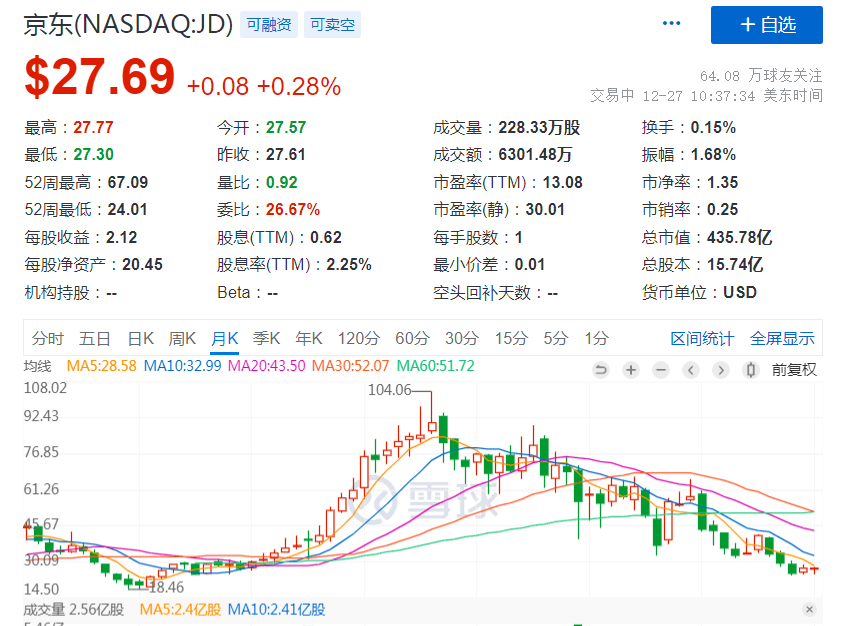
Task: Click the undo/reset chart arrow icon
Action: (601, 370)
